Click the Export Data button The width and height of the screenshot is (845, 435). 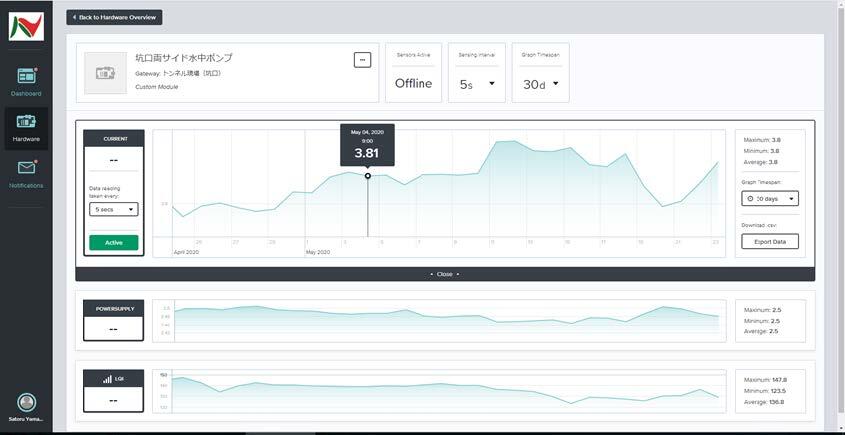tap(770, 241)
